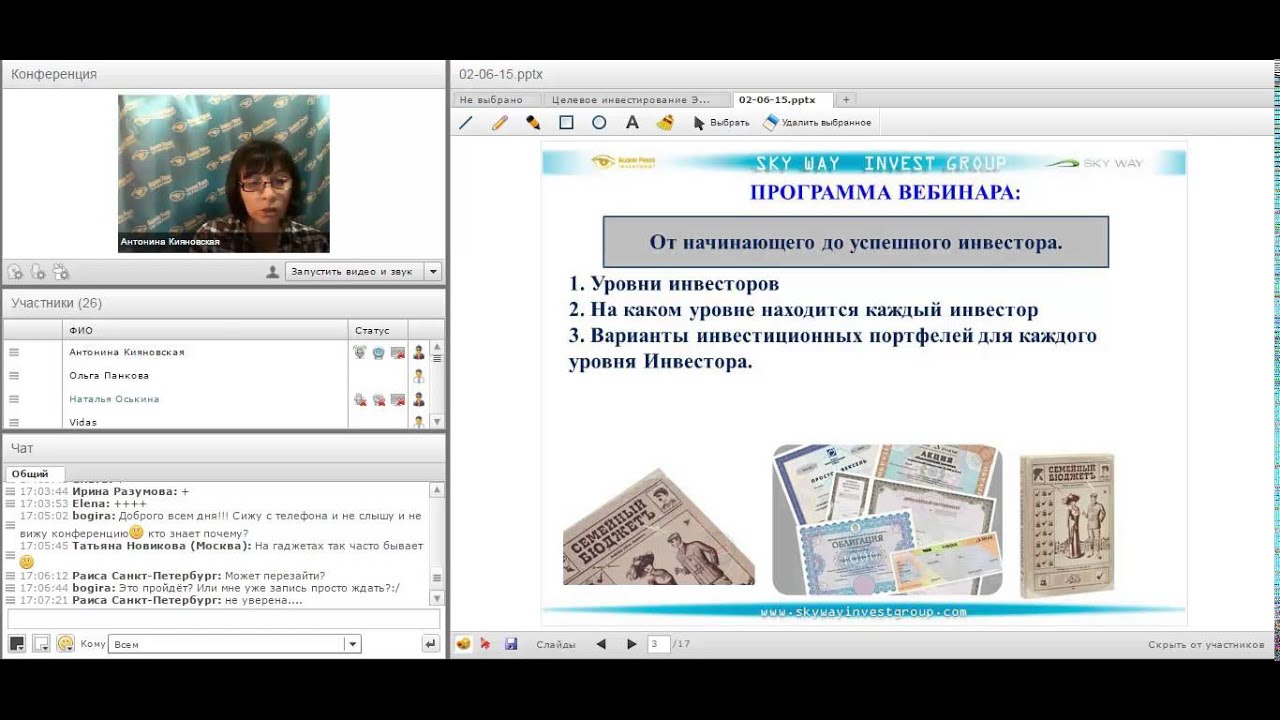The image size is (1280, 720).
Task: Add new document tab with plus
Action: 846,100
